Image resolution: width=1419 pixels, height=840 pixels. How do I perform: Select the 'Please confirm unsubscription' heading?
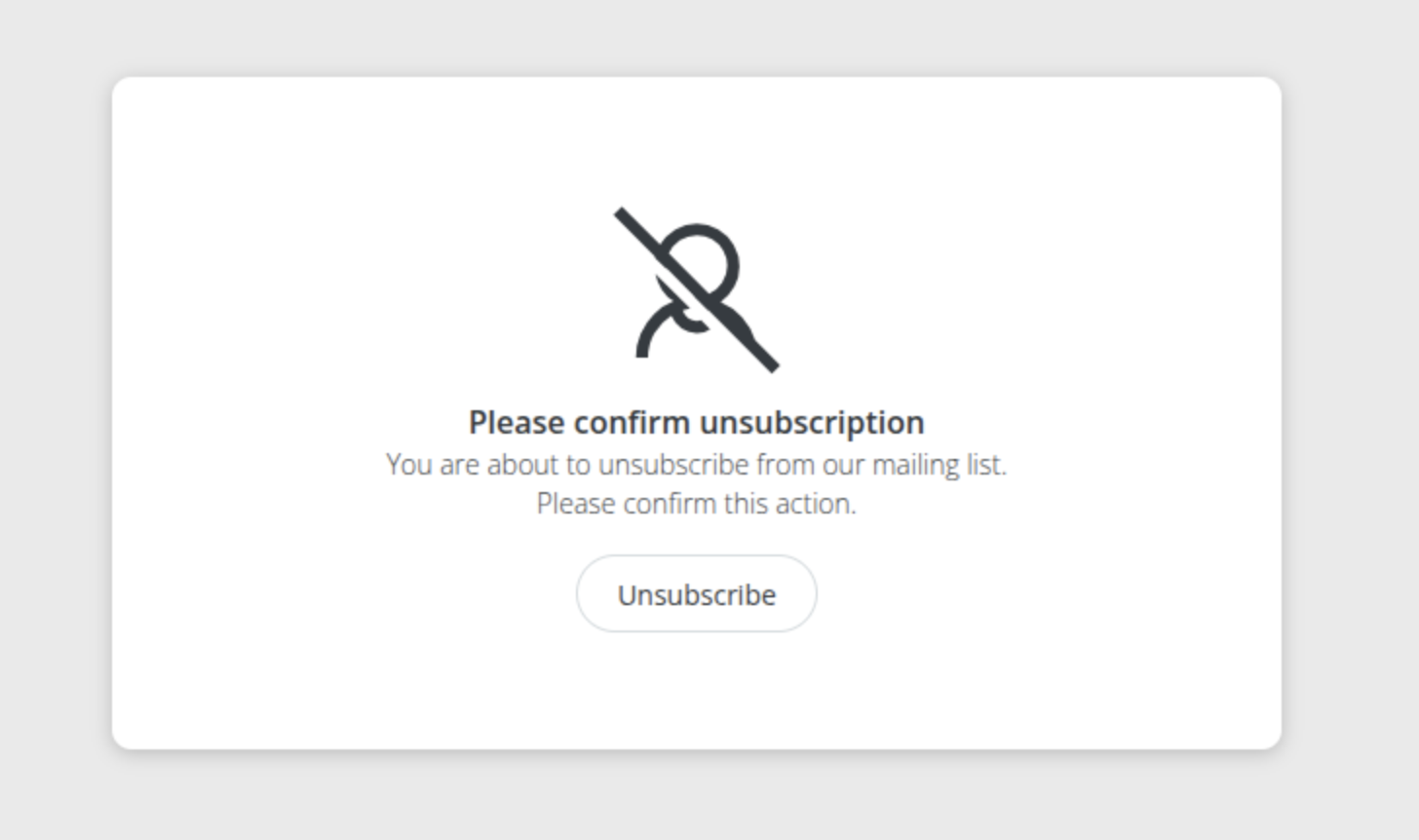[x=696, y=422]
